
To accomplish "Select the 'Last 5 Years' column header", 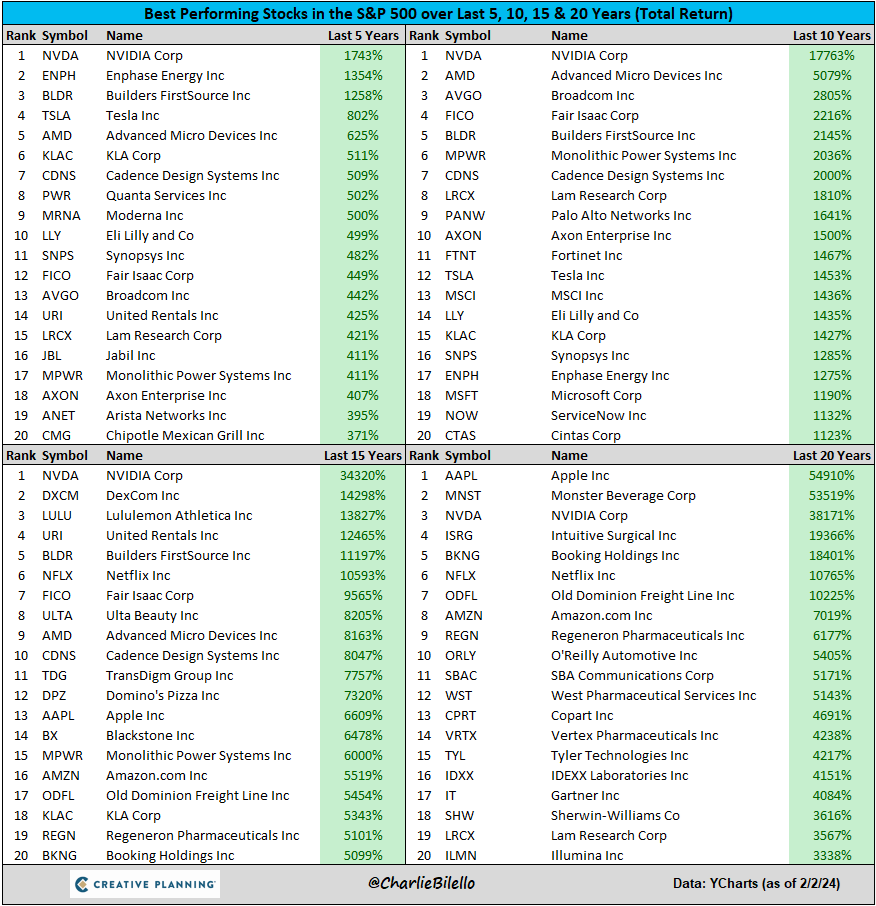I will coord(363,35).
